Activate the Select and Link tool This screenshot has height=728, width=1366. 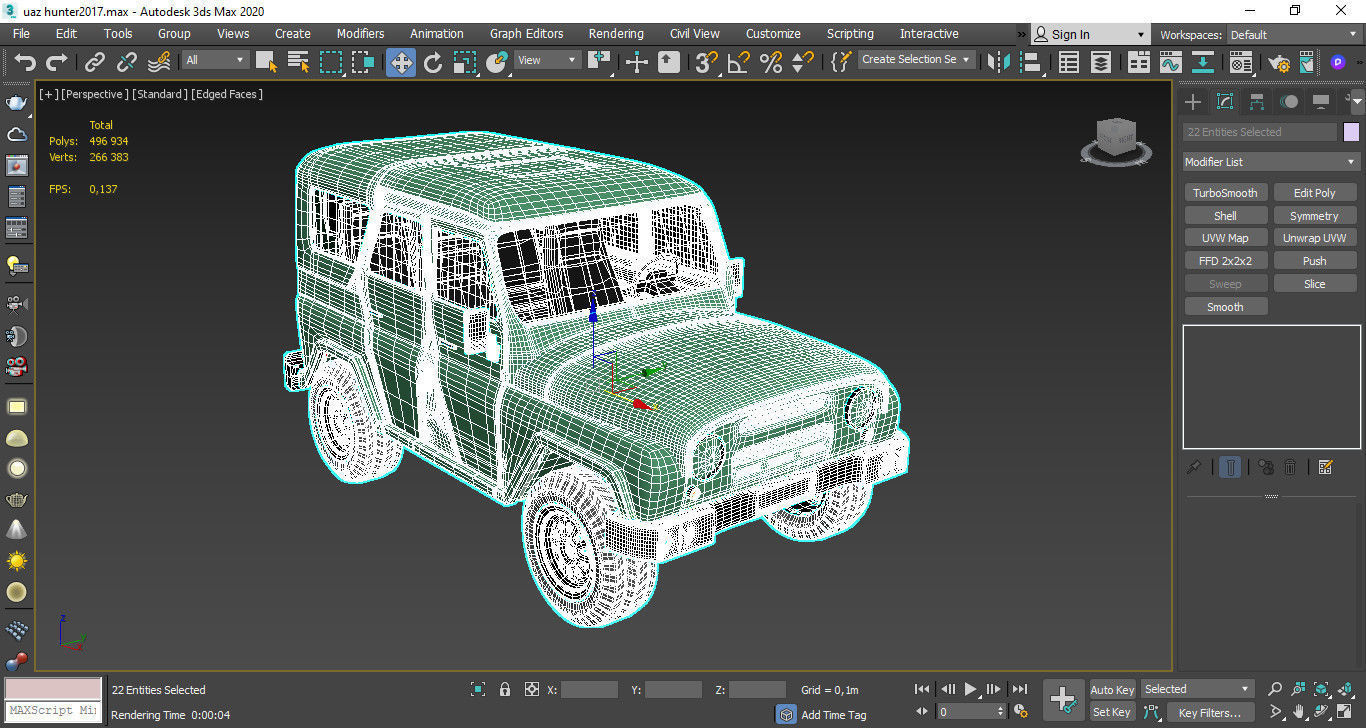tap(94, 62)
